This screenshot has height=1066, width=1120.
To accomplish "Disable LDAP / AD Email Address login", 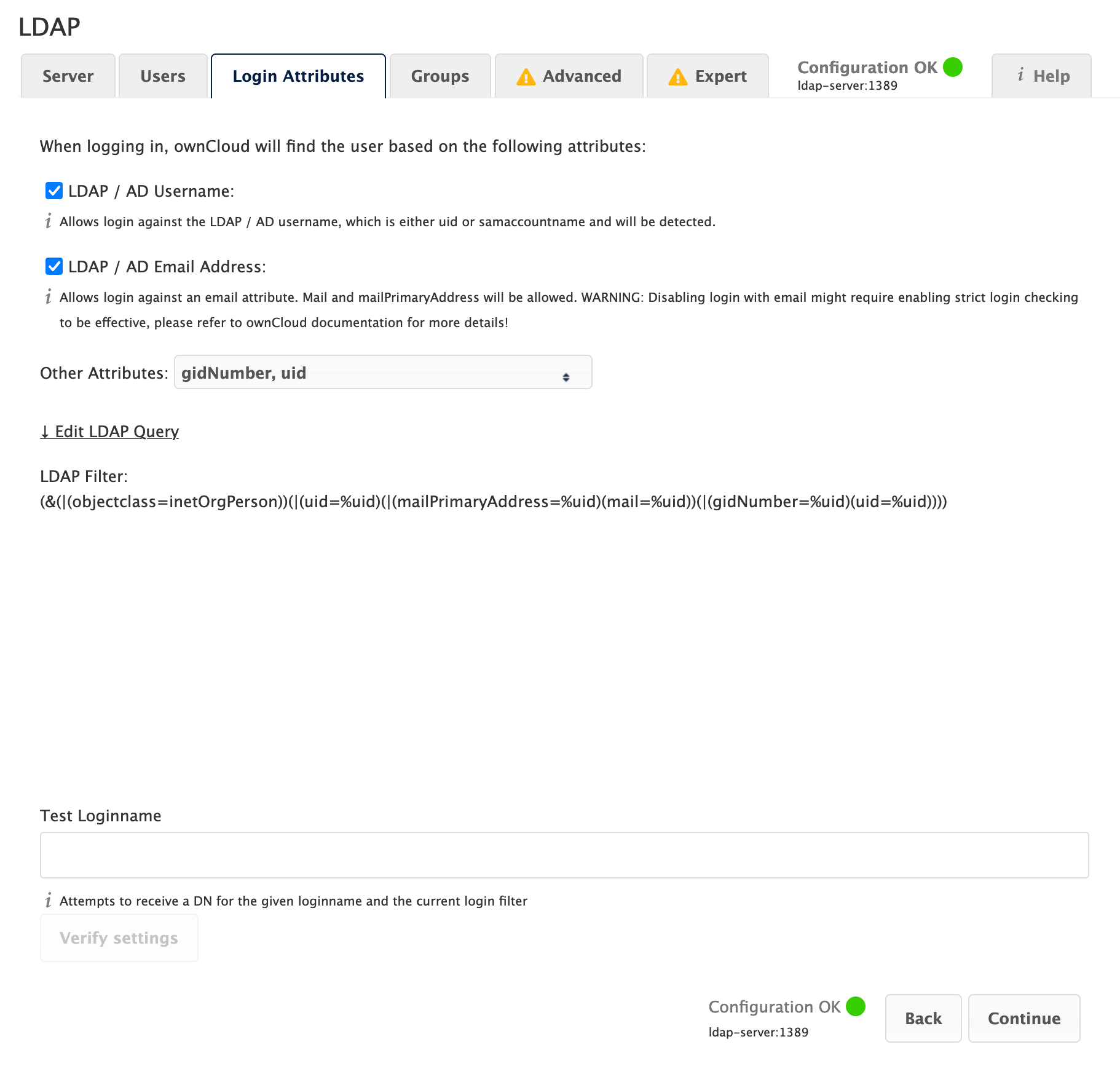I will (53, 266).
